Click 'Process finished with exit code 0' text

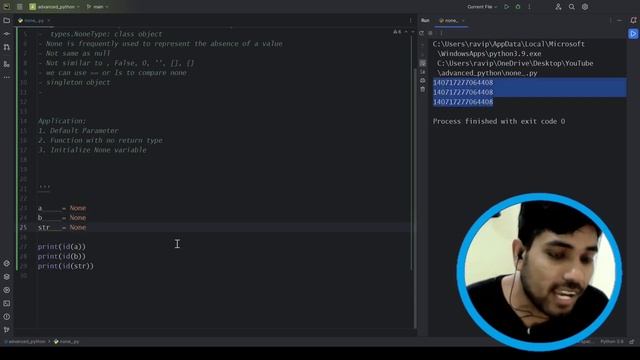tap(499, 121)
